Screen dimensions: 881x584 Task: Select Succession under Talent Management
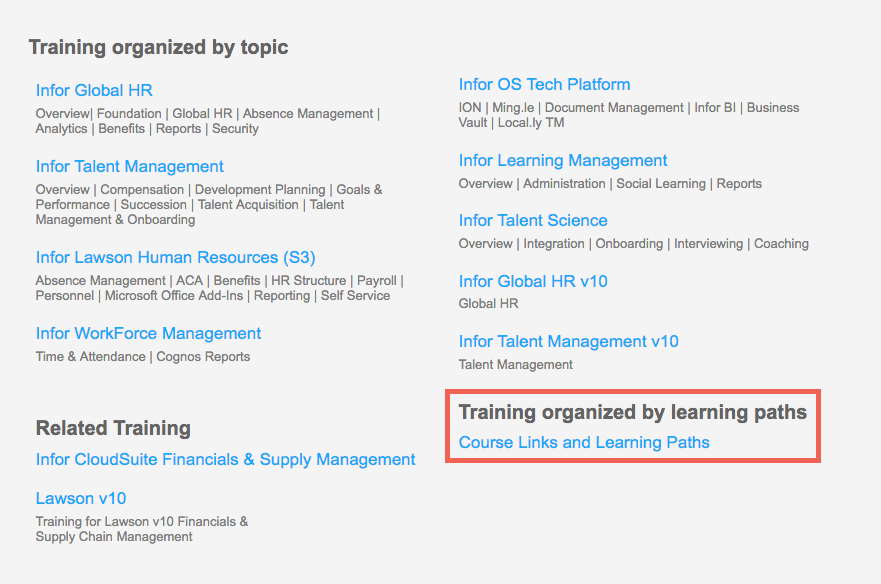click(153, 205)
